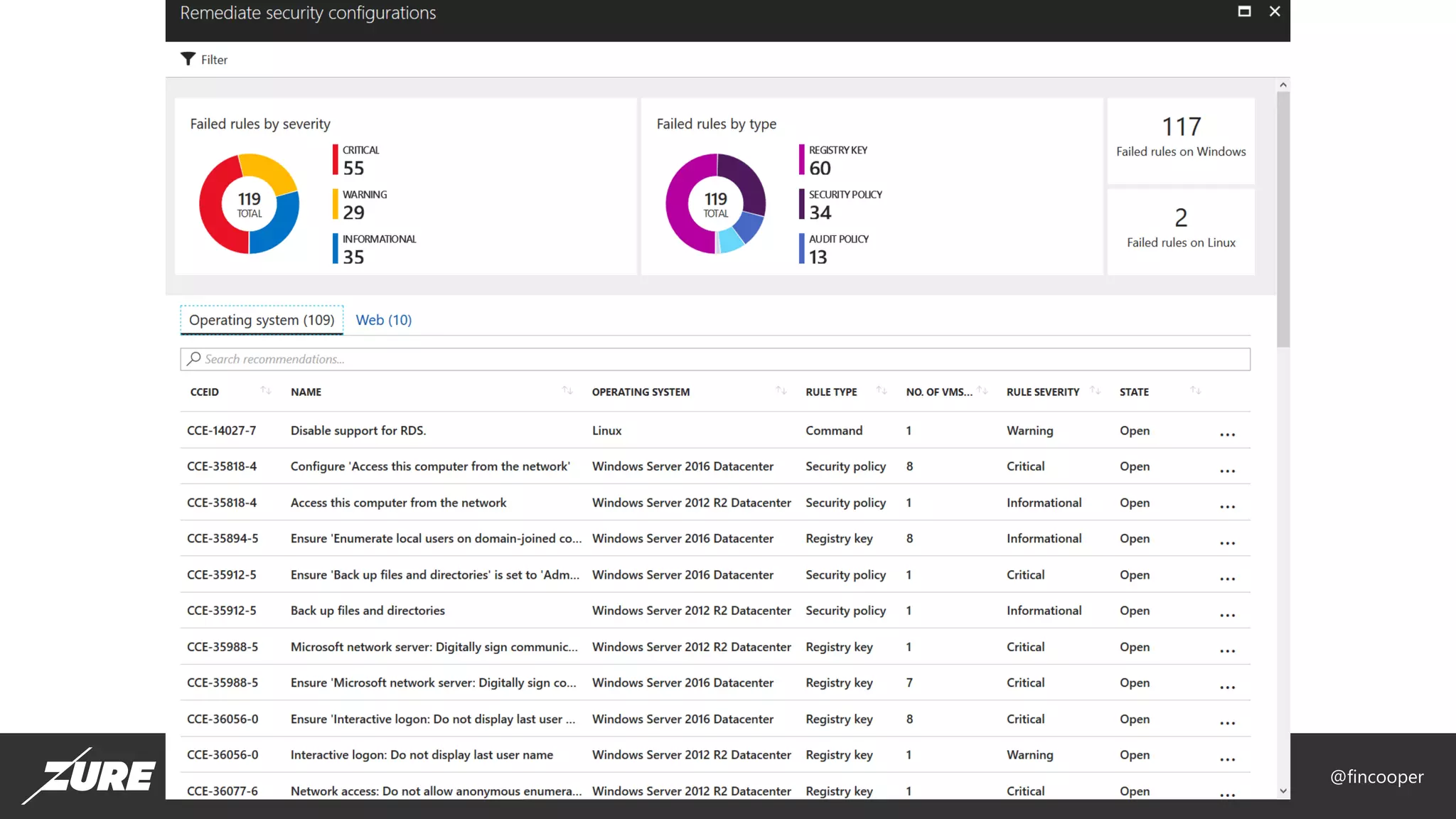1456x819 pixels.
Task: Sort by Rule Severity column arrows
Action: click(x=1095, y=391)
